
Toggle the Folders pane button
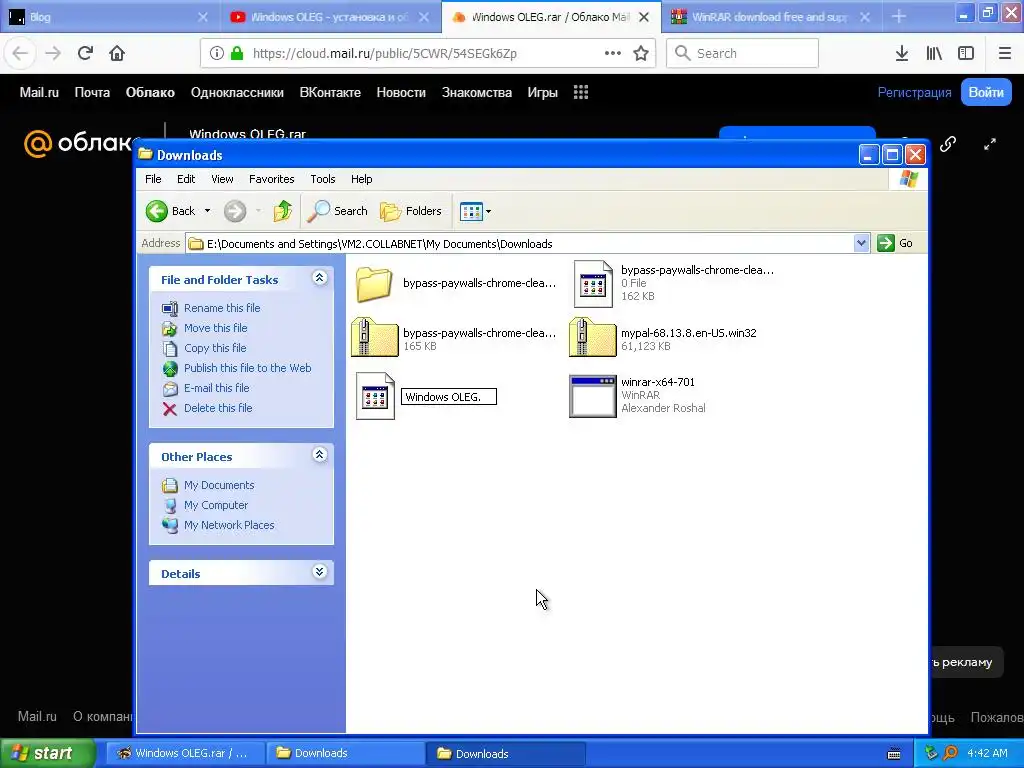tap(411, 211)
